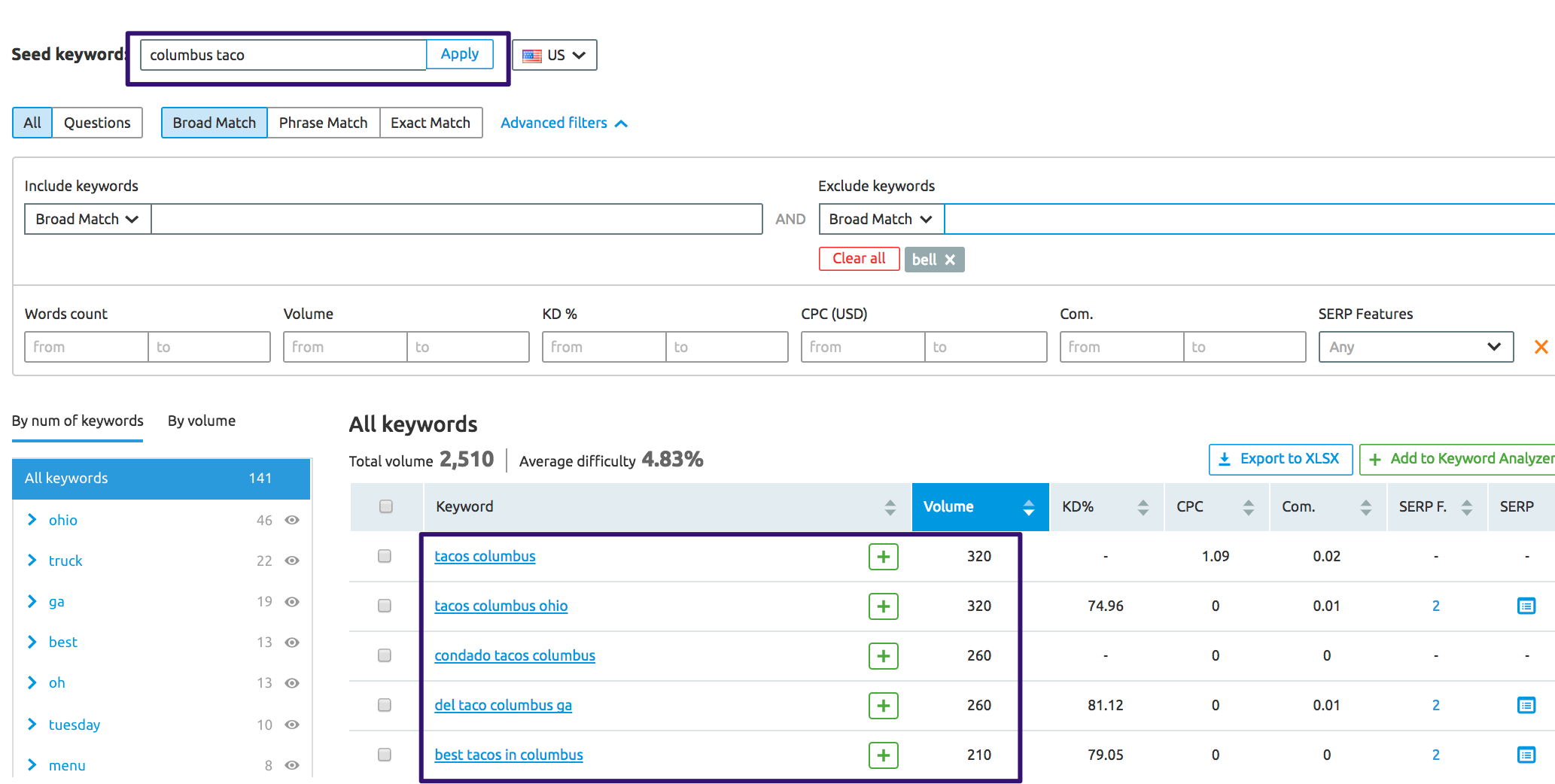Export results to XLSX
The image size is (1555, 784).
coord(1280,459)
